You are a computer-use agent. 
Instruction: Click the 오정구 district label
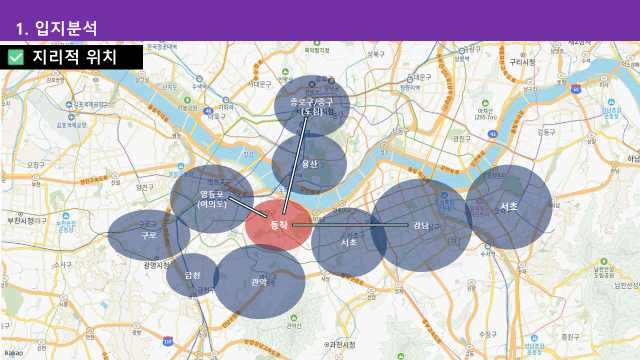(36, 165)
